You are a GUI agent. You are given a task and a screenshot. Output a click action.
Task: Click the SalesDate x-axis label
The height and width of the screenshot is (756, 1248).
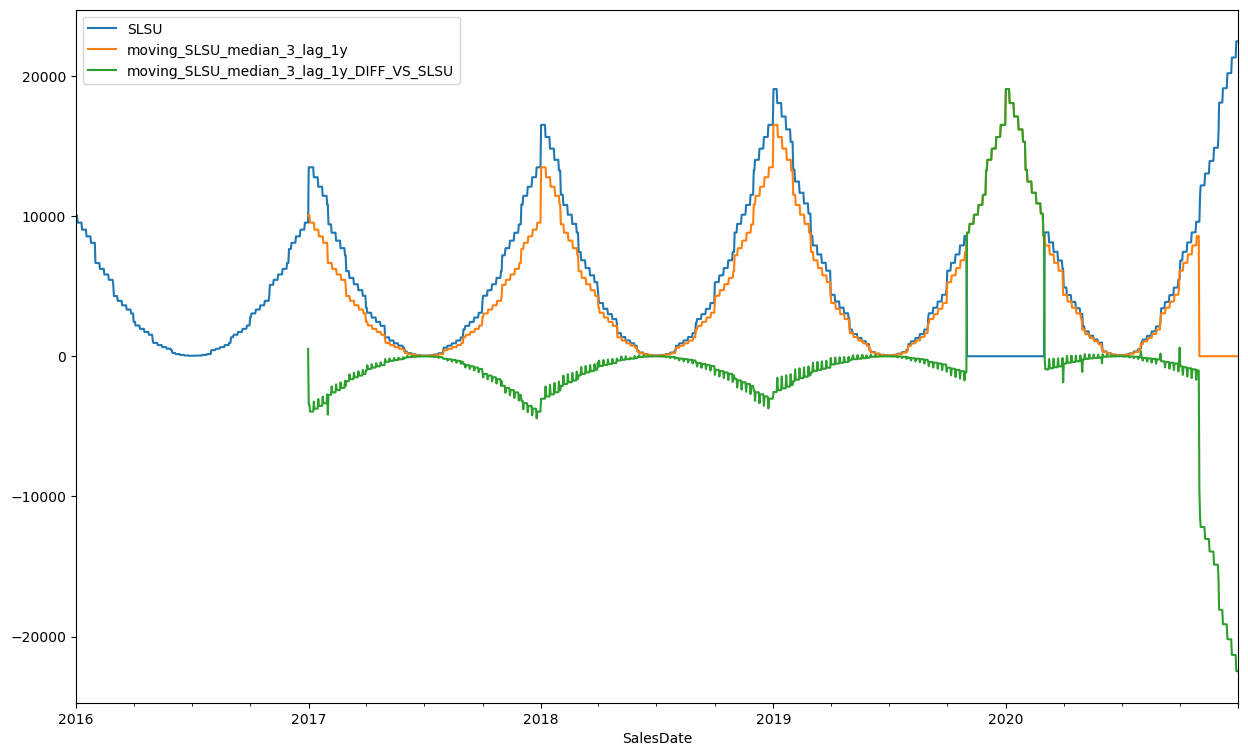[x=657, y=739]
